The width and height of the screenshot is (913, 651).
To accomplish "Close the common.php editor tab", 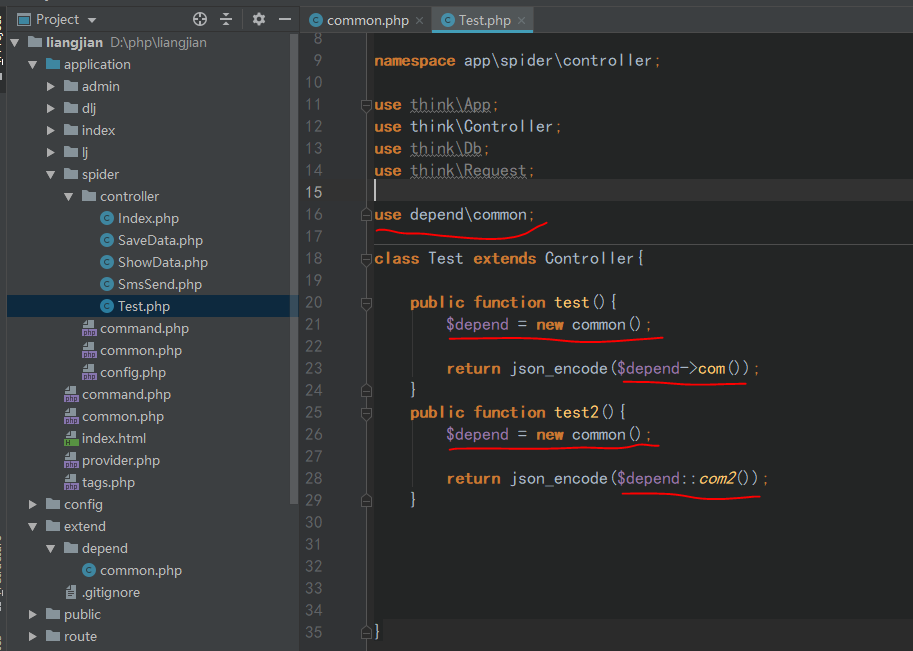I will [419, 20].
